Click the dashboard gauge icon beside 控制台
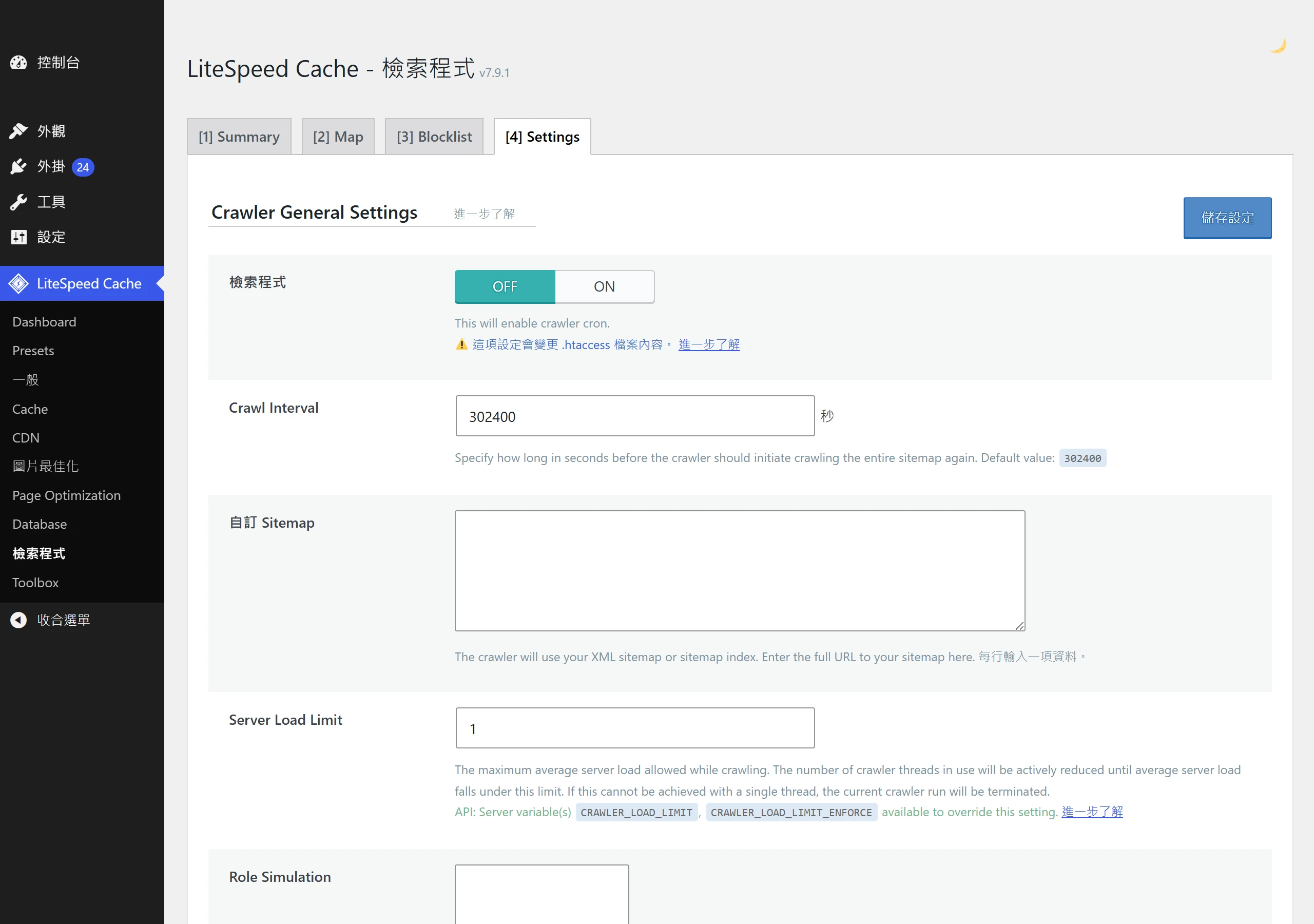 point(18,63)
